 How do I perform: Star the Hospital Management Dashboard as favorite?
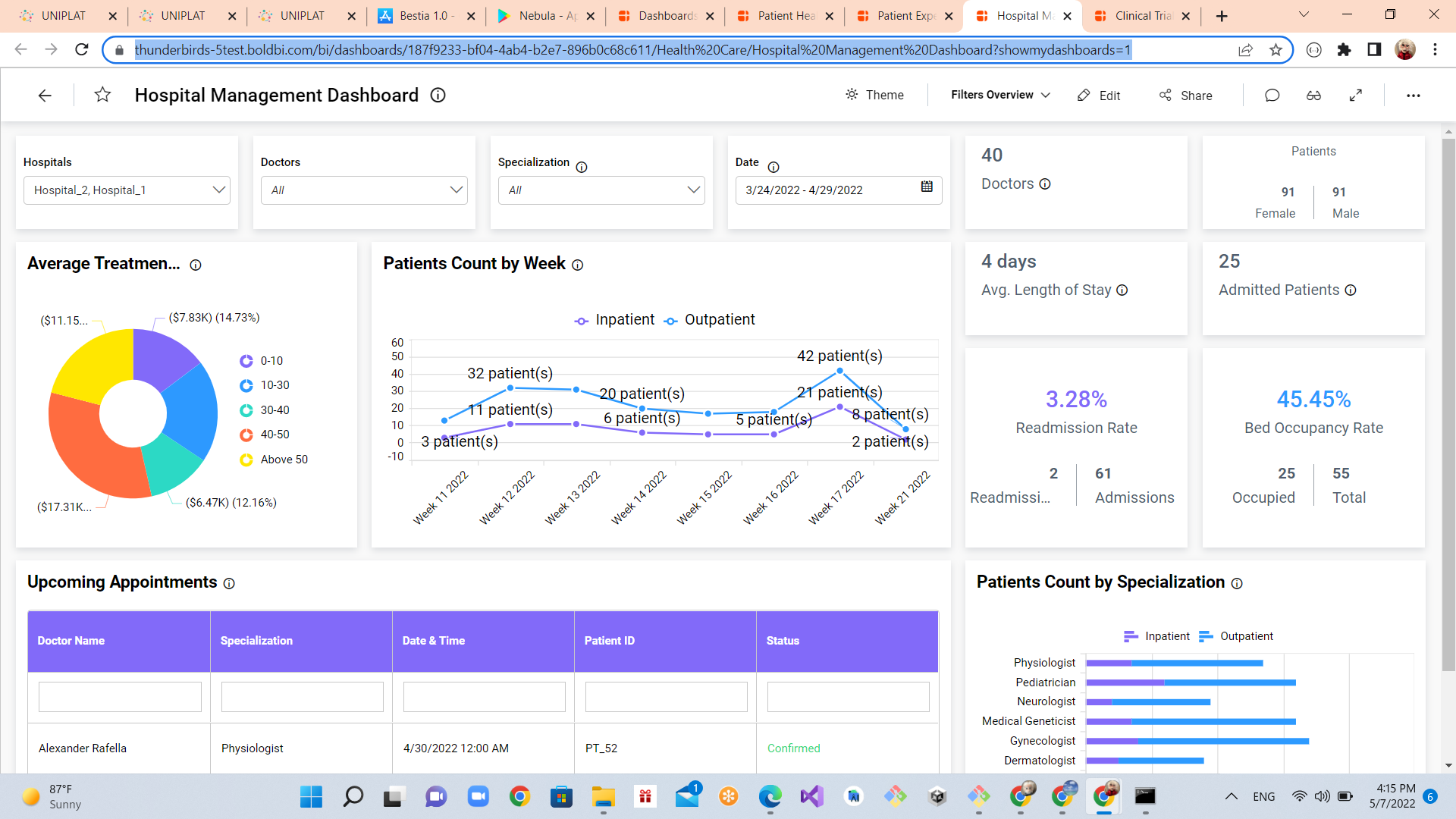click(x=102, y=96)
